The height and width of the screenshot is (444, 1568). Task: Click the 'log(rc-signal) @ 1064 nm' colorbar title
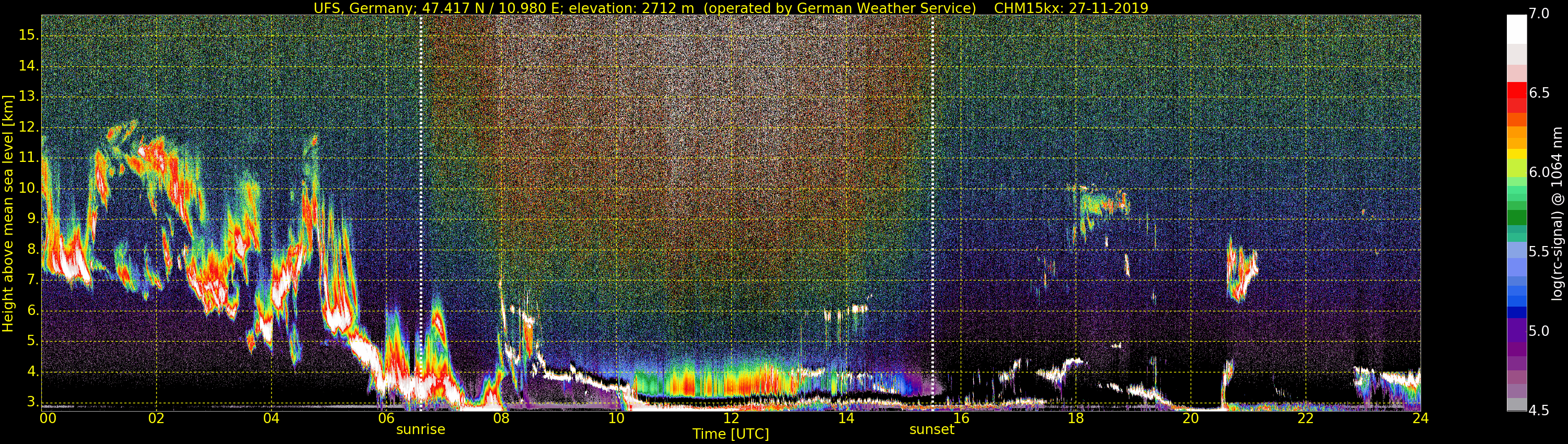pos(1558,214)
